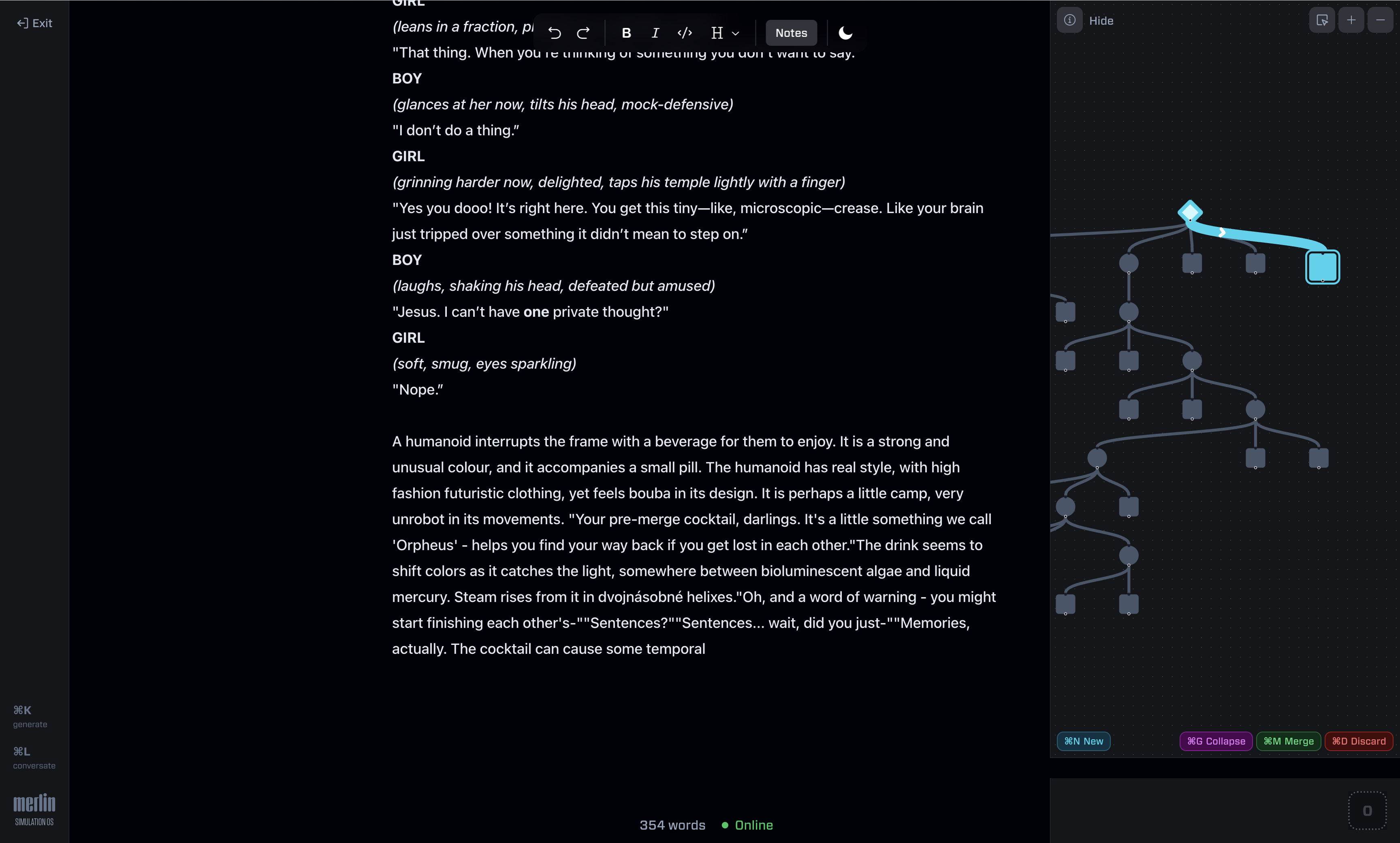The image size is (1400, 843).
Task: Click the Exit button
Action: tap(35, 23)
